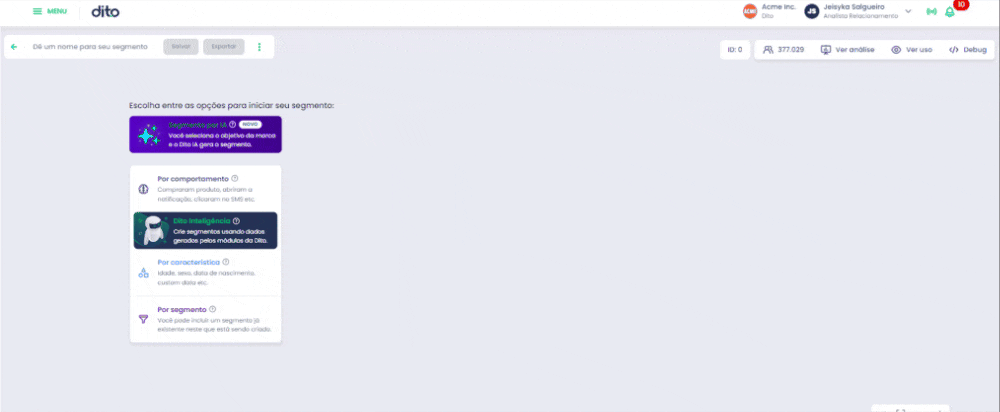The image size is (1000, 412).
Task: Click the help icon next to Por segmento
Action: click(x=212, y=309)
